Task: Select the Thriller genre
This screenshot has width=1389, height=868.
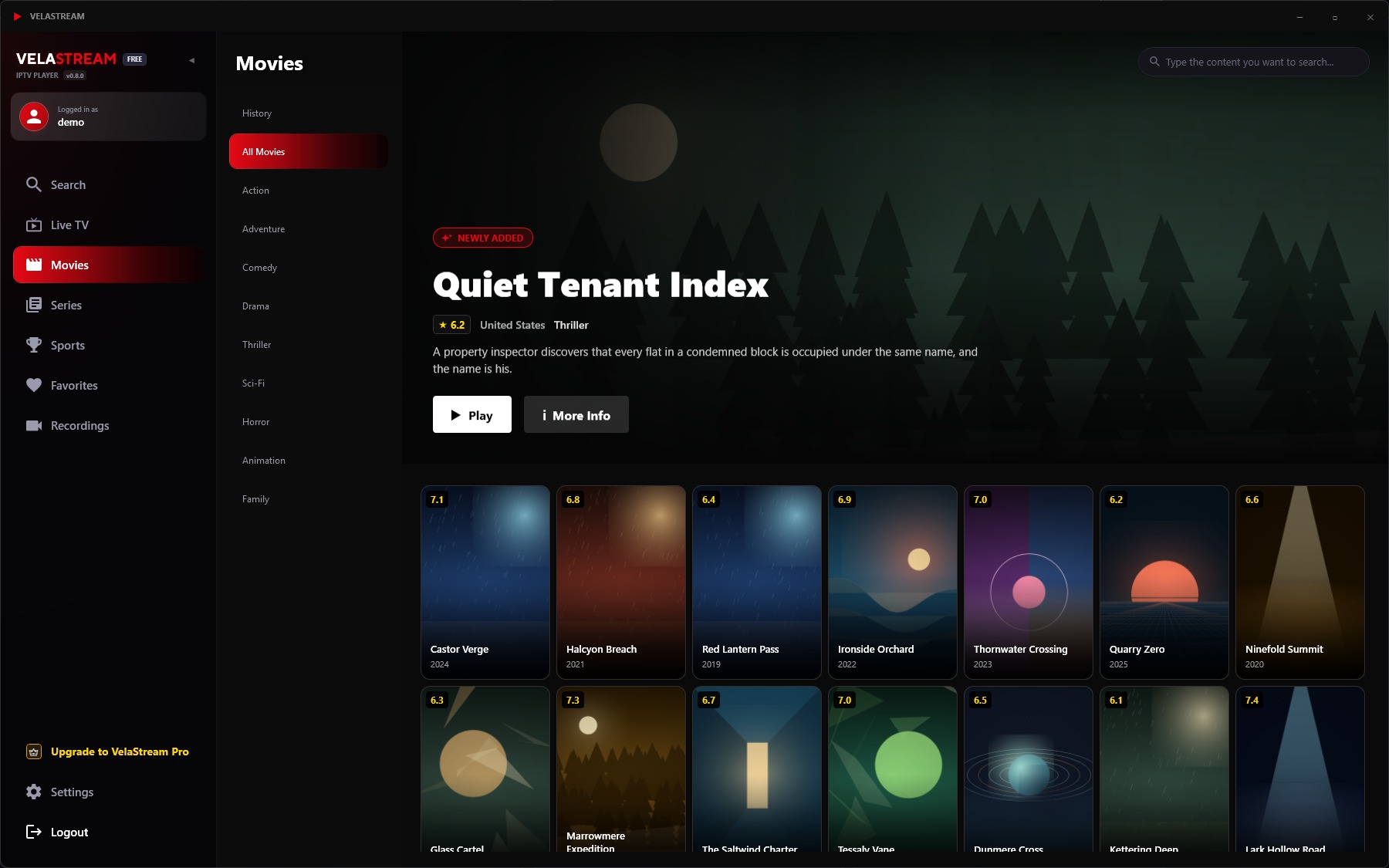Action: [309, 344]
